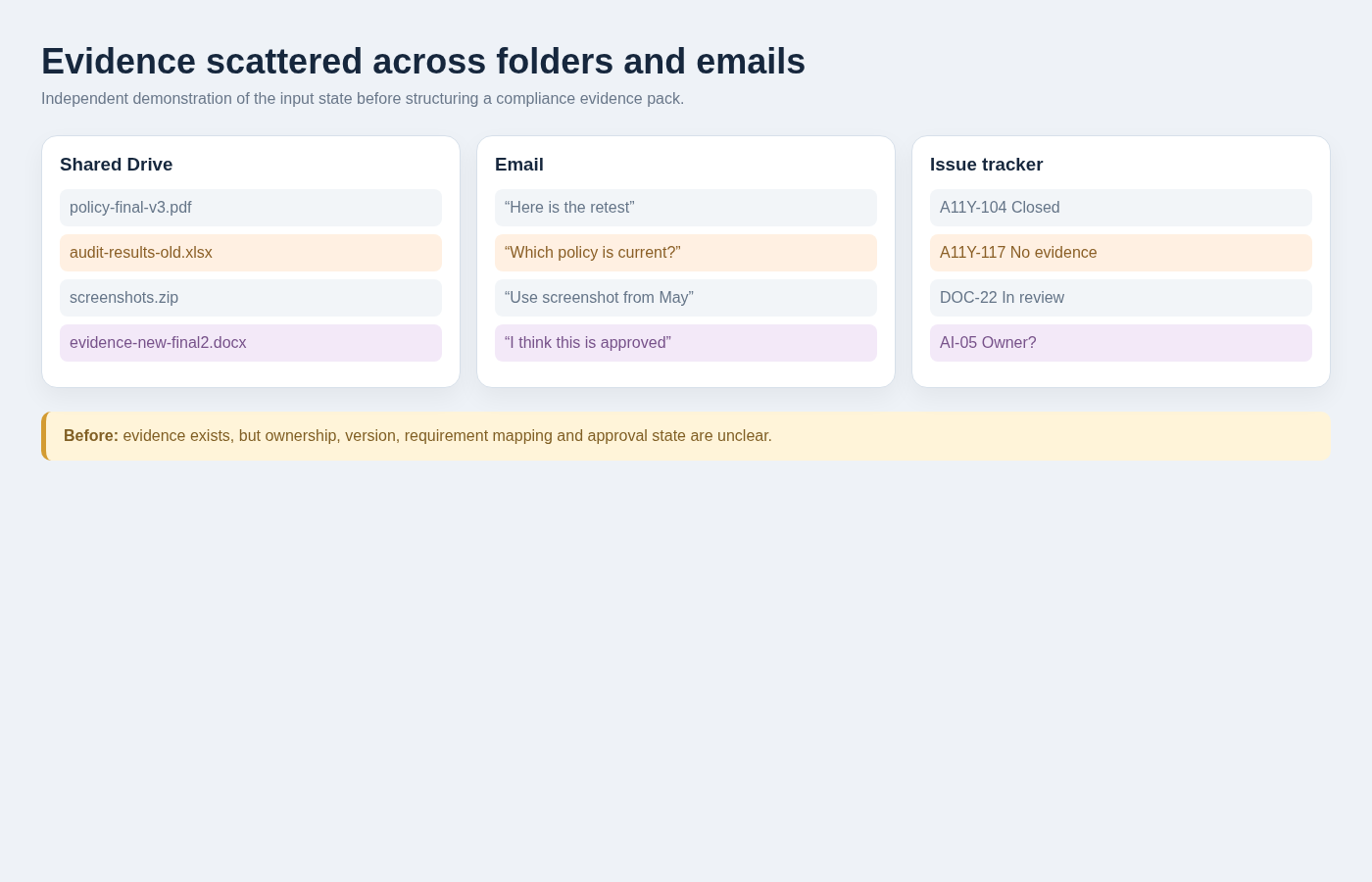This screenshot has width=1372, height=882.
Task: Click the Before: evidence exists notice banner
Action: 686,436
